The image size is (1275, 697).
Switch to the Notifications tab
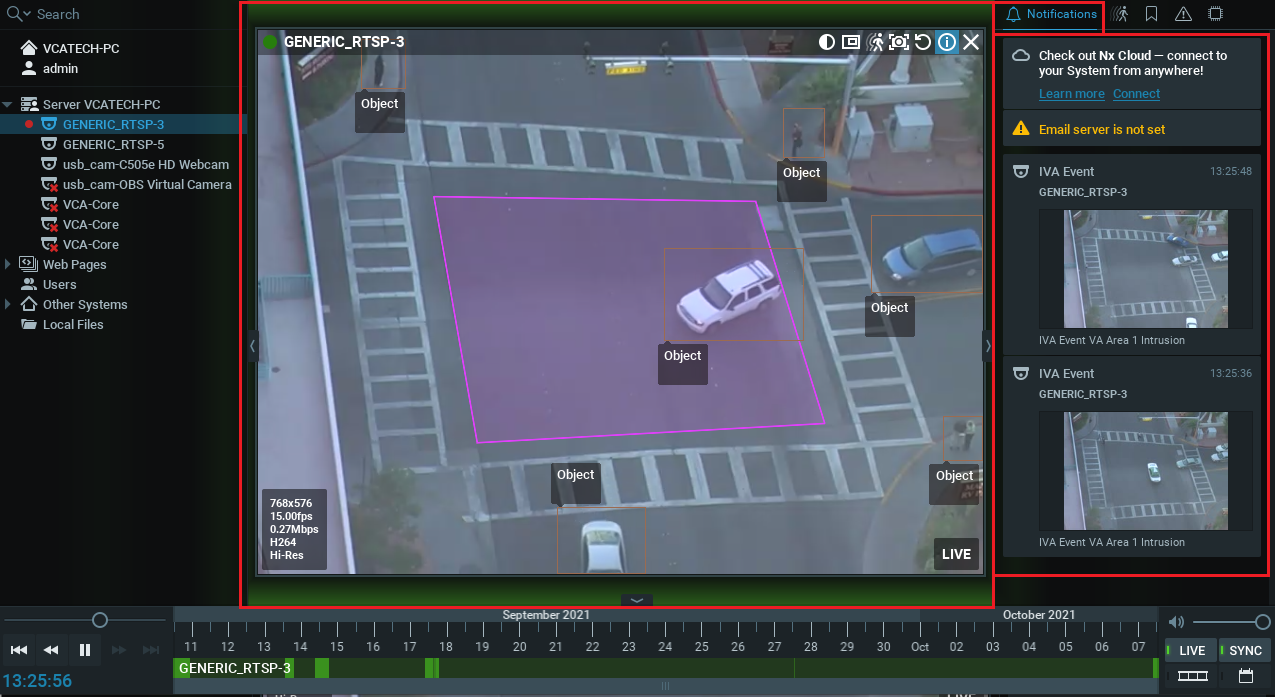pos(1050,14)
